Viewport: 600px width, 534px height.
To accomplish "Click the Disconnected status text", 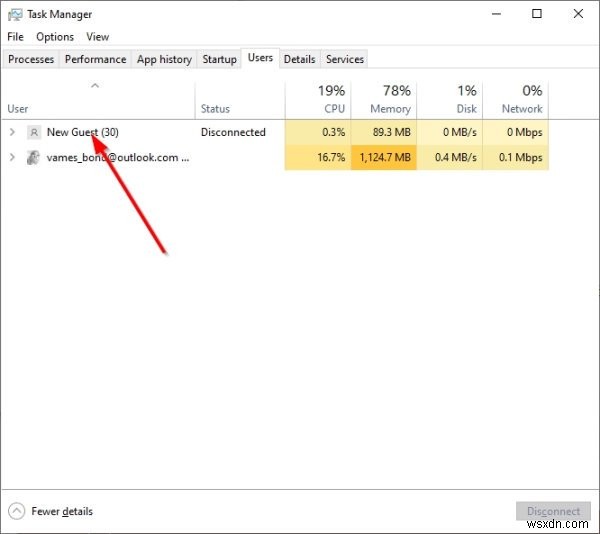I will [x=233, y=132].
